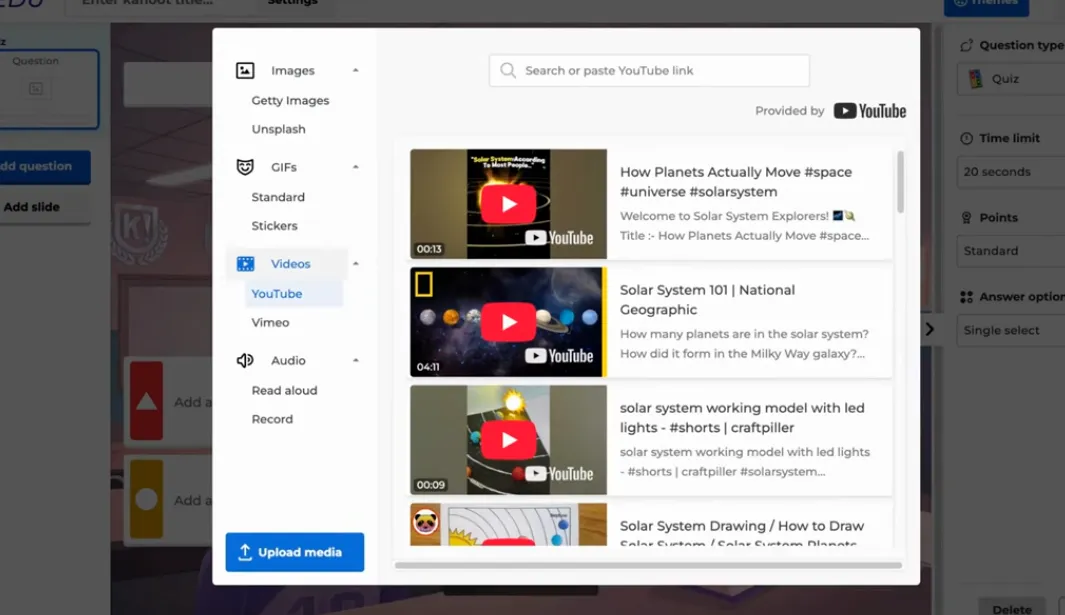The width and height of the screenshot is (1065, 615).
Task: Play the How Planets Actually Move video
Action: (508, 204)
